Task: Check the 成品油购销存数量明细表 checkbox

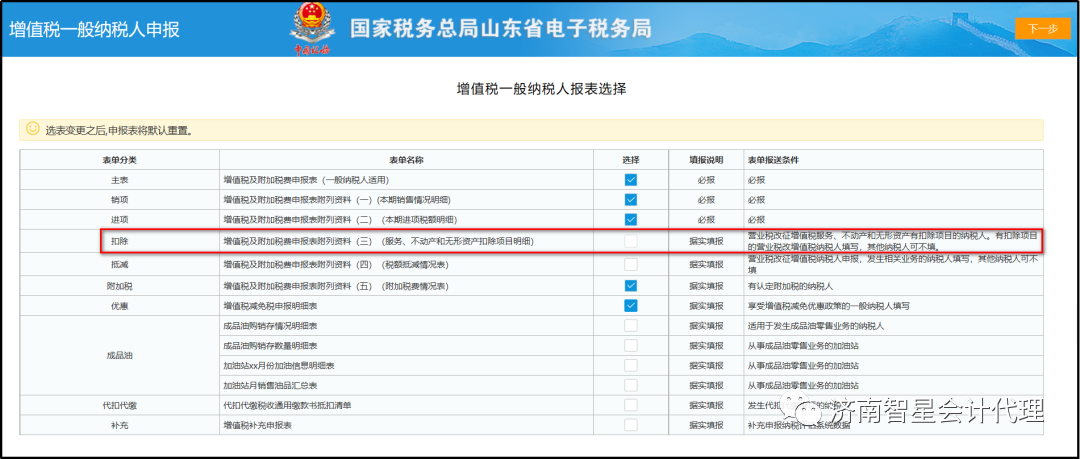Action: (x=631, y=345)
